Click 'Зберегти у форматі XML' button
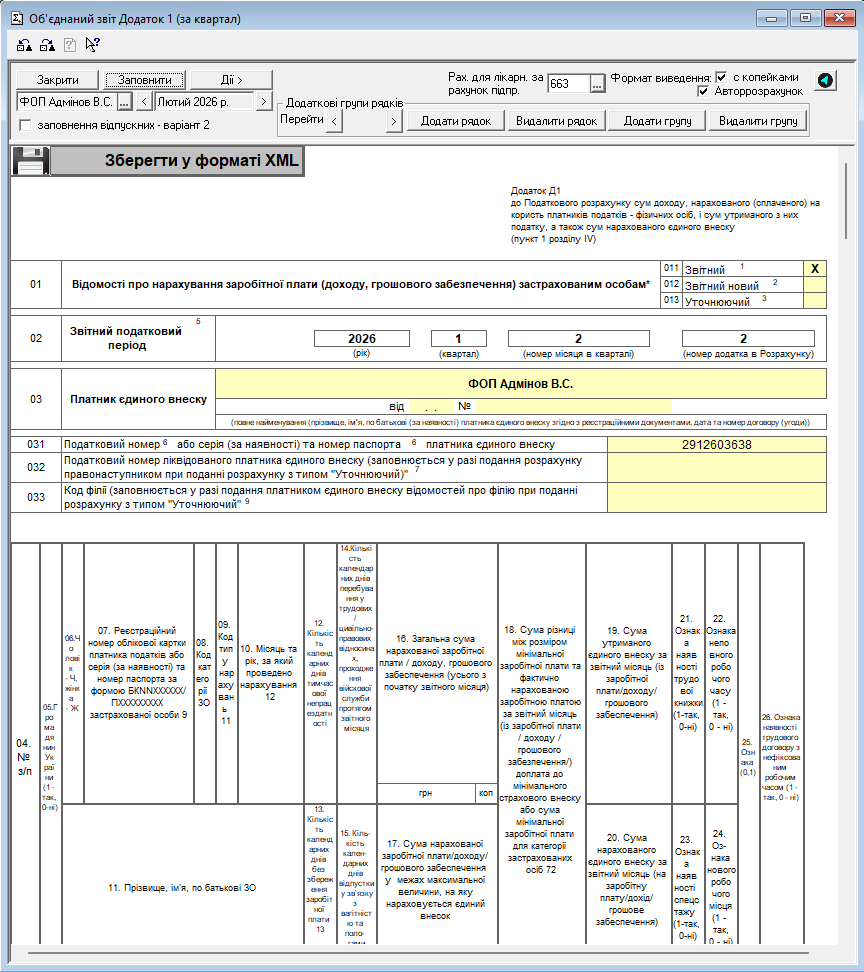Screen dimensions: 864x972 (176, 161)
